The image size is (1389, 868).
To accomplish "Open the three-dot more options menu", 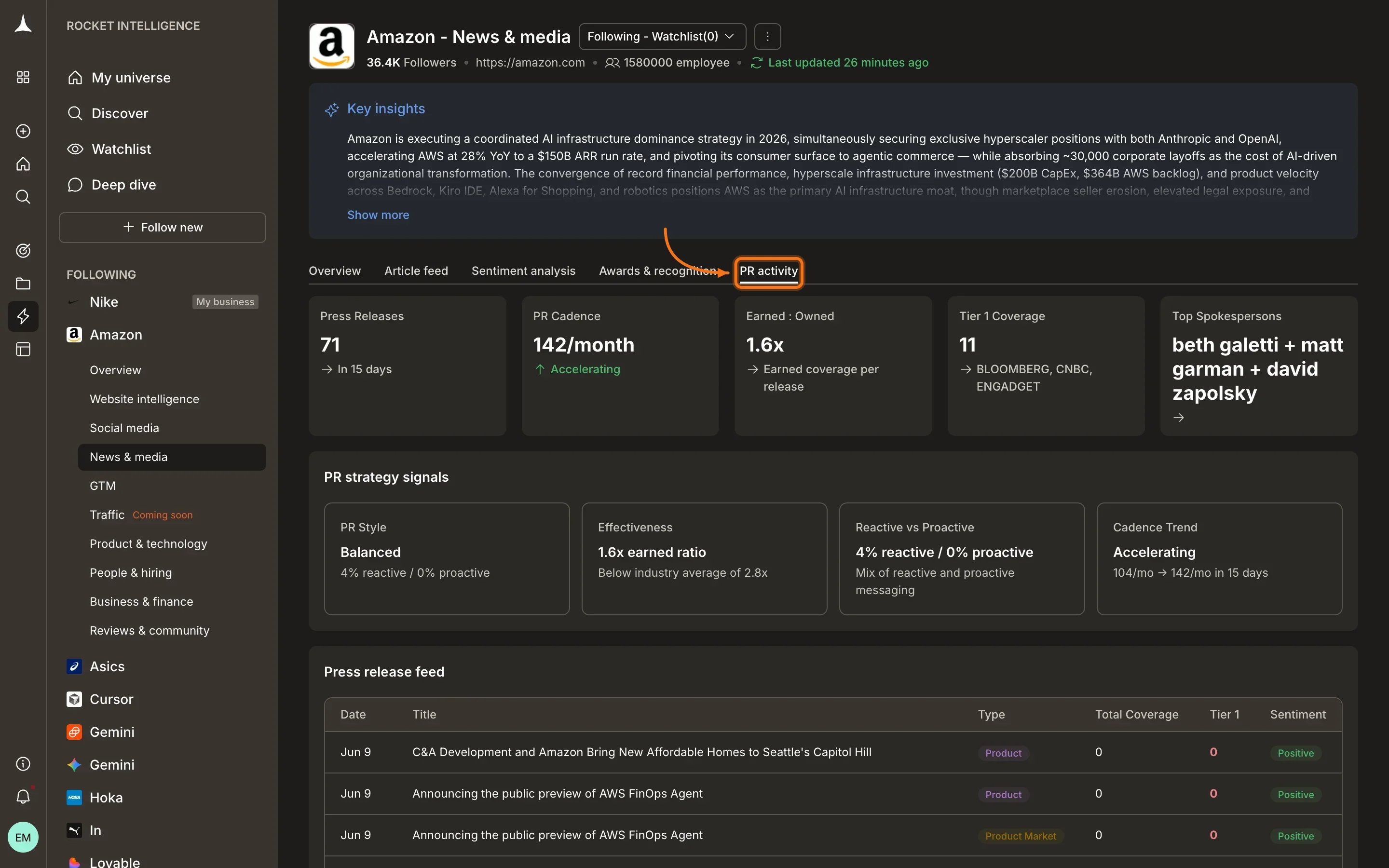I will 767,37.
